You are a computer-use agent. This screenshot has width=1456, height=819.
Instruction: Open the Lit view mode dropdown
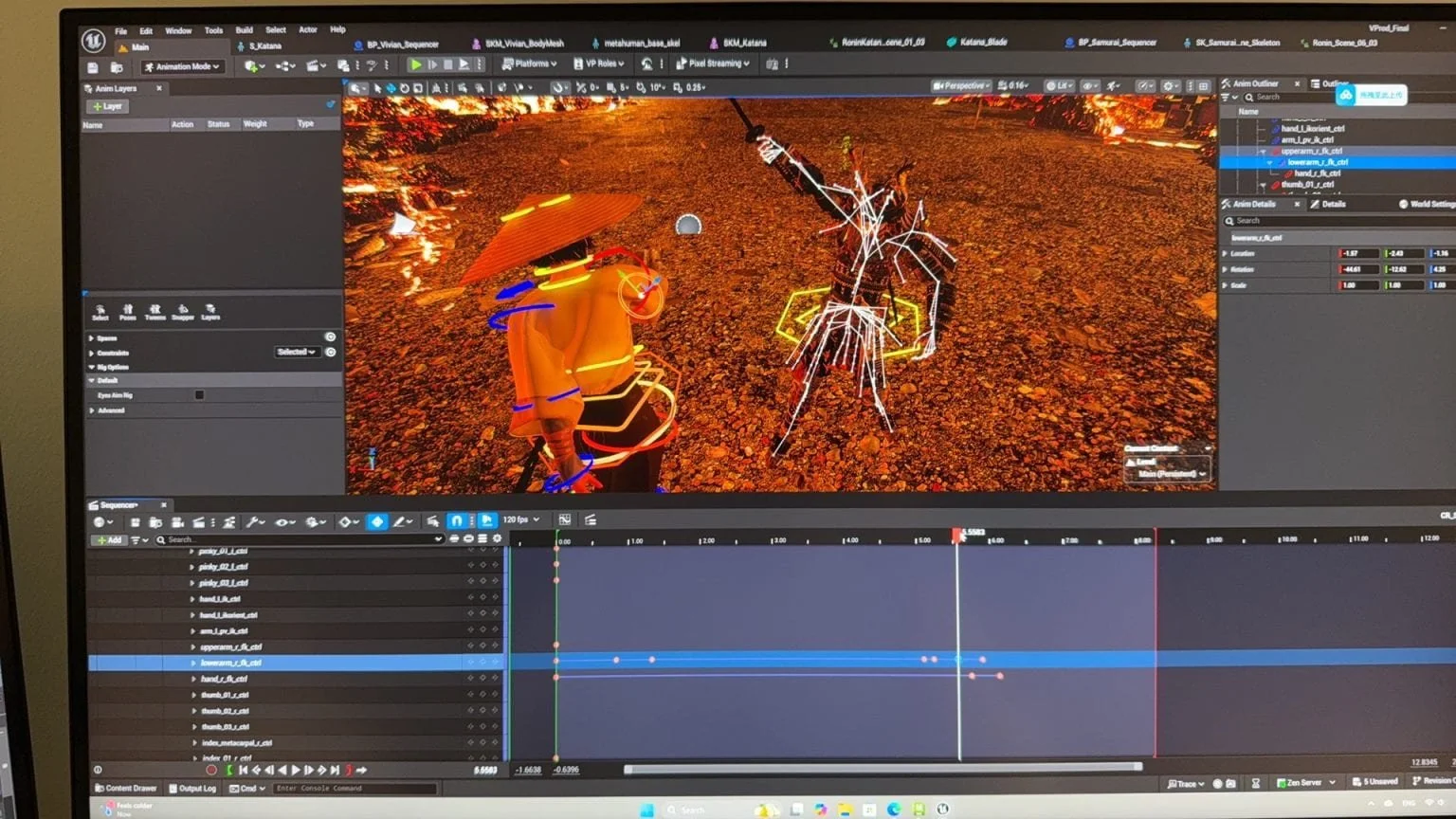[1059, 85]
